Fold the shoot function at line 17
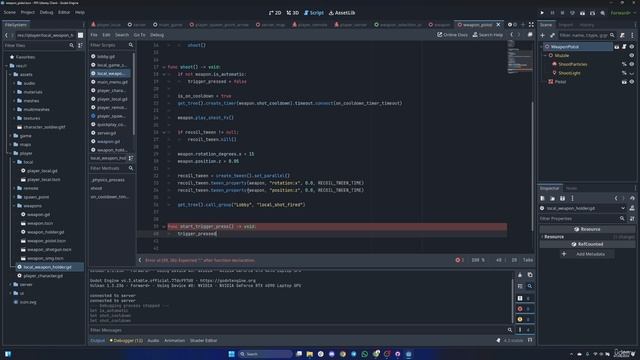Viewport: 640px width, 360px height. [x=164, y=67]
